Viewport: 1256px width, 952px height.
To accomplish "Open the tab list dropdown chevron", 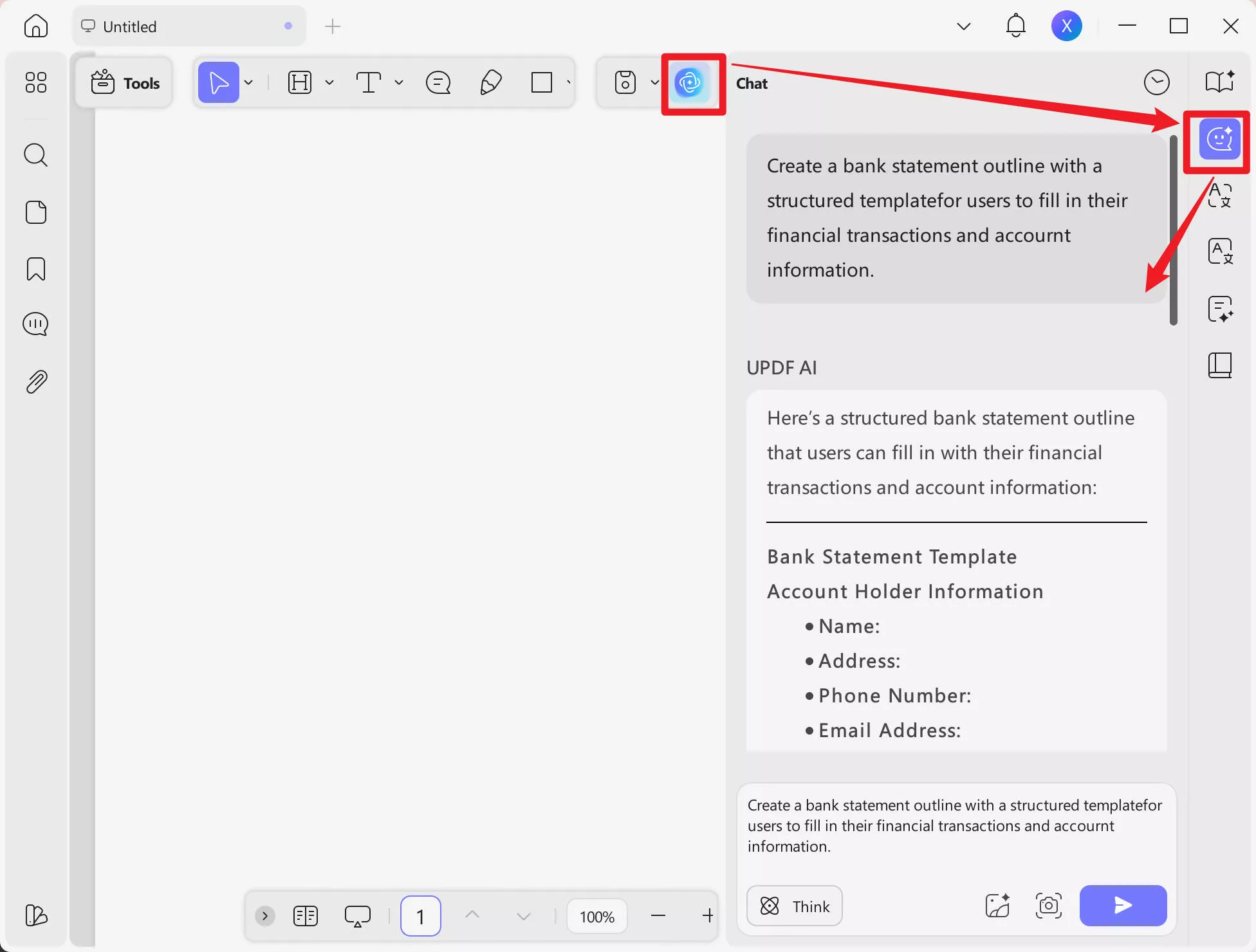I will tap(963, 26).
